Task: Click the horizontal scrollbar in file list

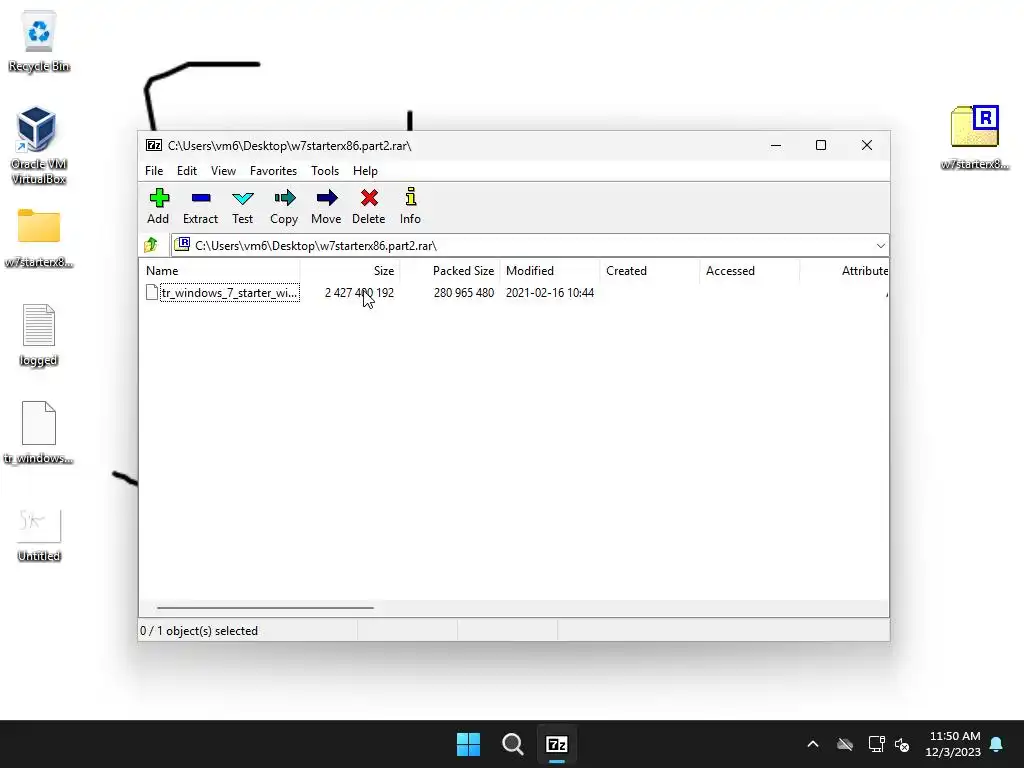Action: [x=265, y=607]
